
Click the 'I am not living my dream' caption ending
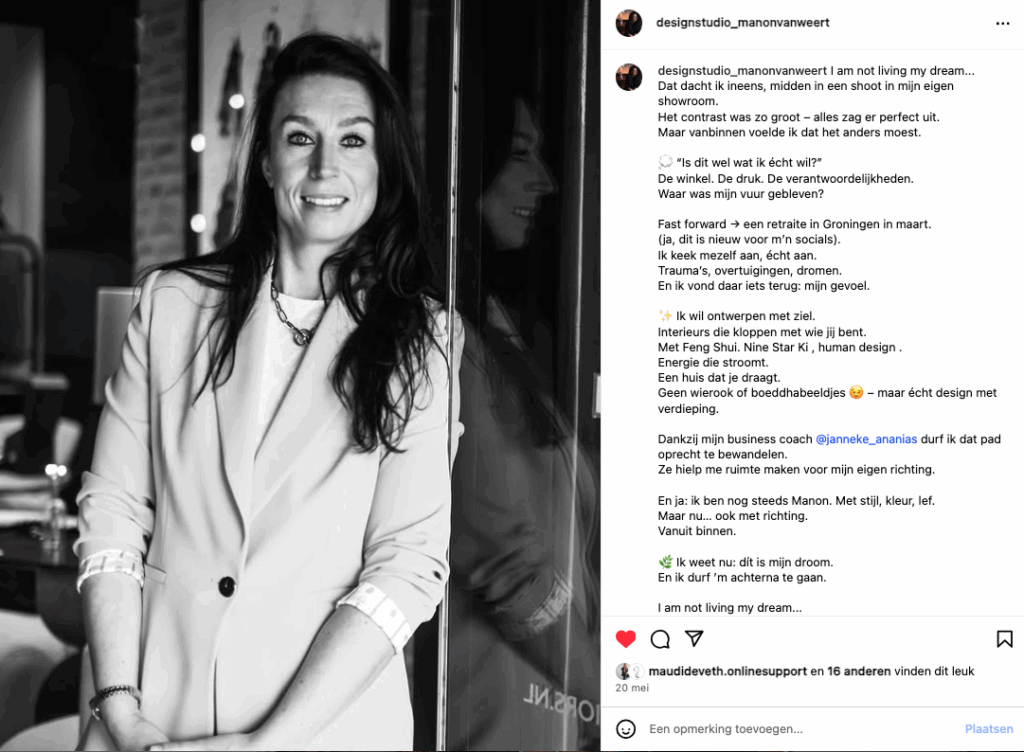tap(729, 608)
